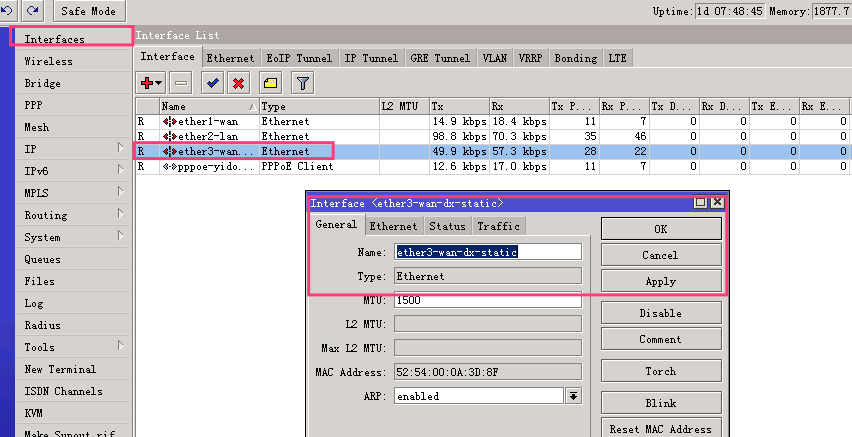
Task: Select the ether2-lan interface row
Action: click(492, 136)
